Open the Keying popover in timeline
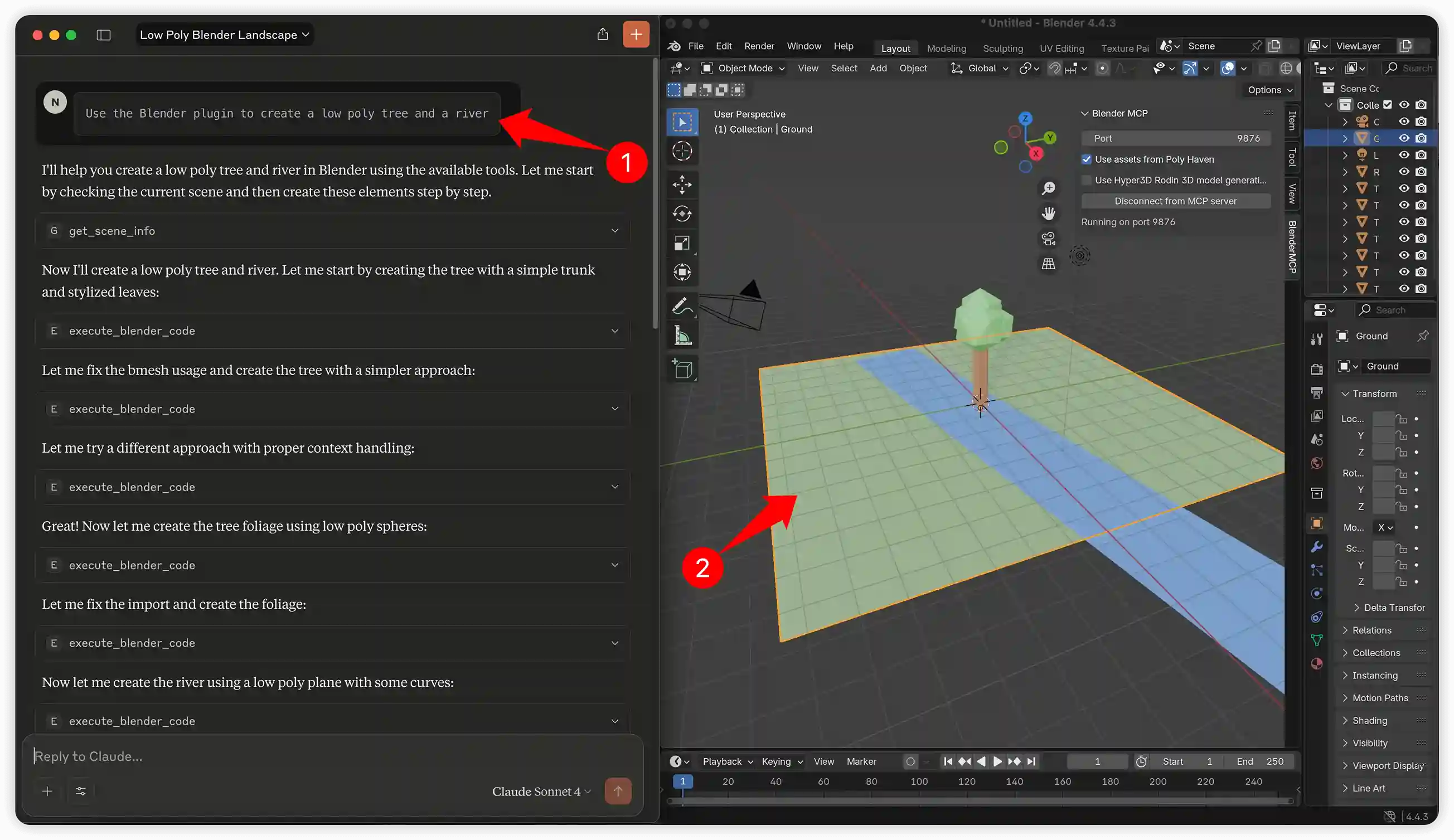1454x840 pixels. point(782,761)
